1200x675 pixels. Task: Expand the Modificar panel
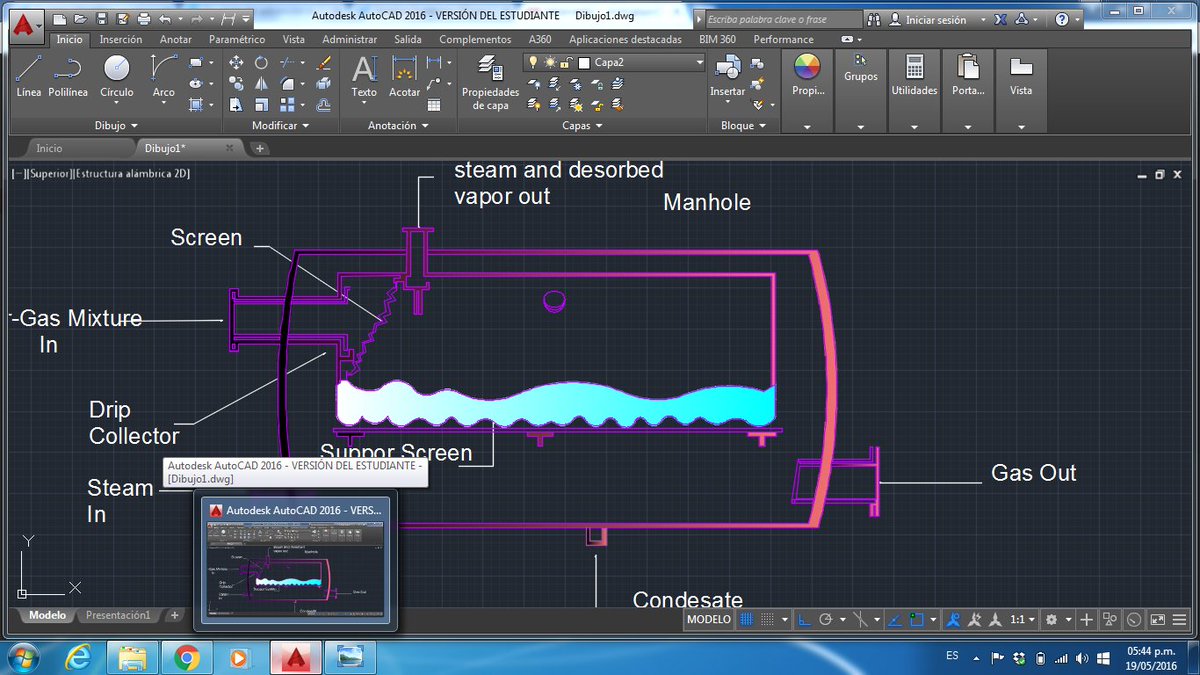(280, 126)
